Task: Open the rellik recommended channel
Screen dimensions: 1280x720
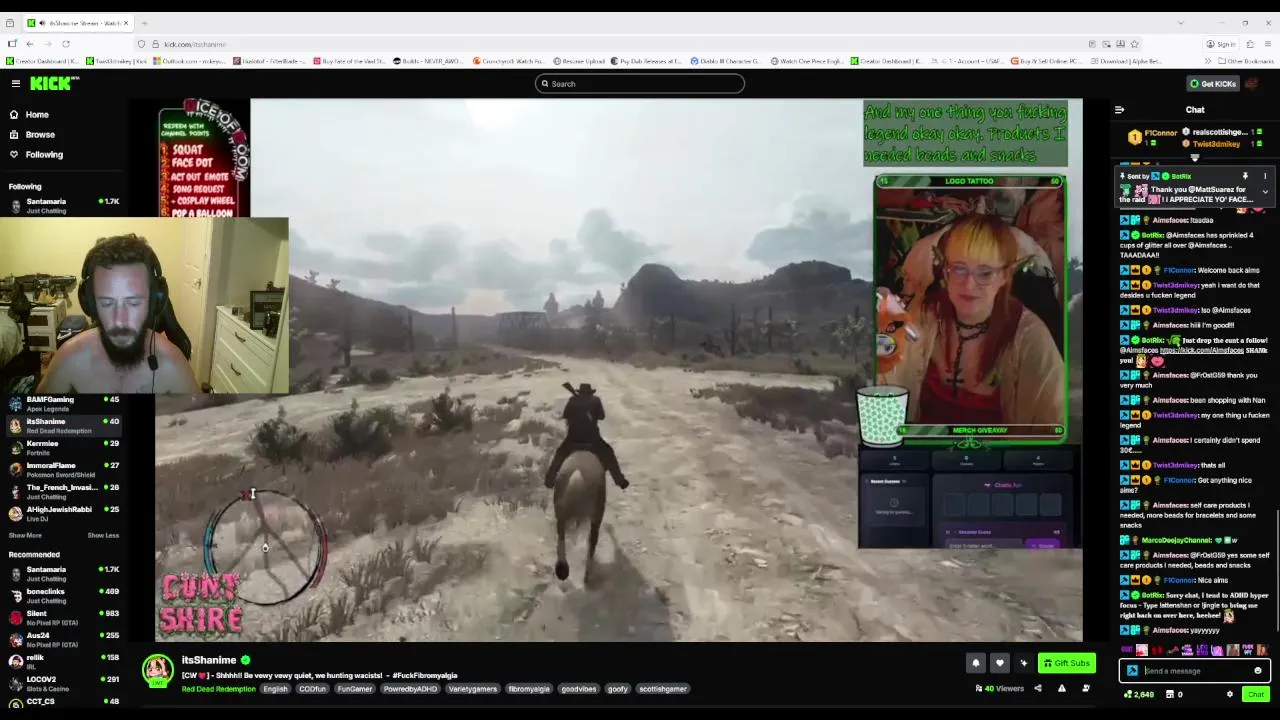Action: 64,662
